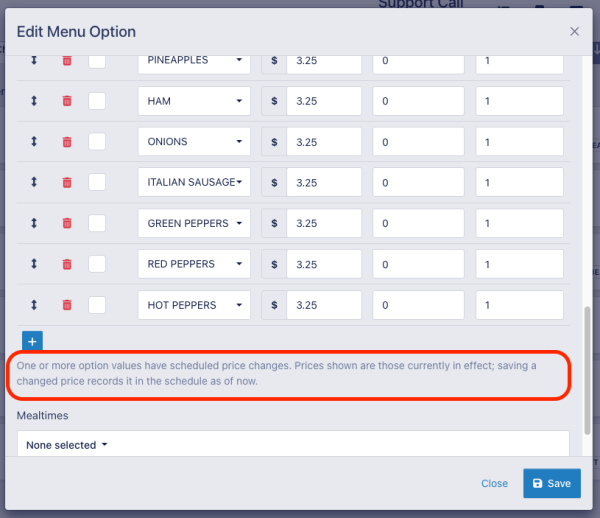Click the reorder handle for HAM row
This screenshot has height=518, width=600.
34,101
